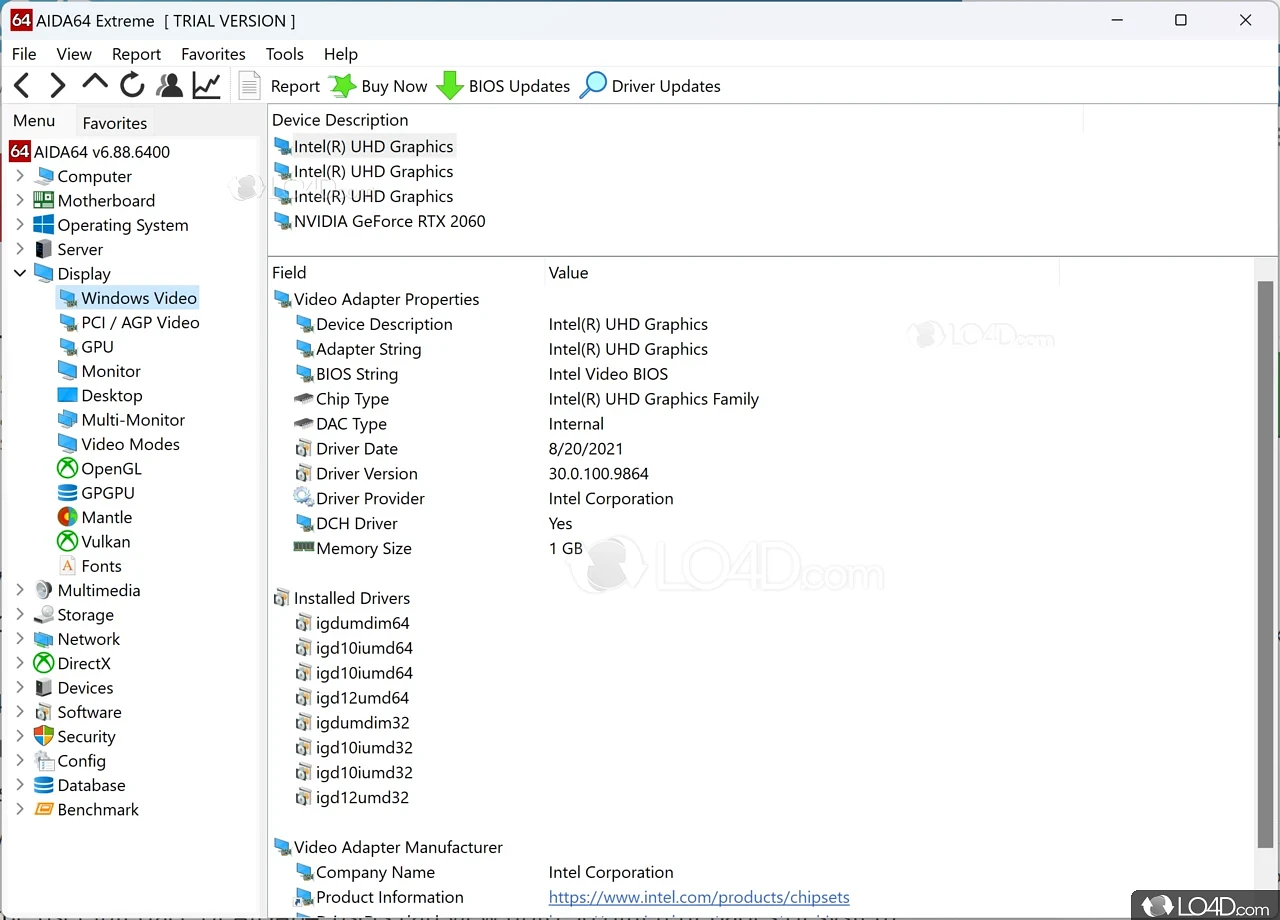This screenshot has width=1280, height=920.
Task: Select PCI / AGP Video in tree
Action: point(129,322)
